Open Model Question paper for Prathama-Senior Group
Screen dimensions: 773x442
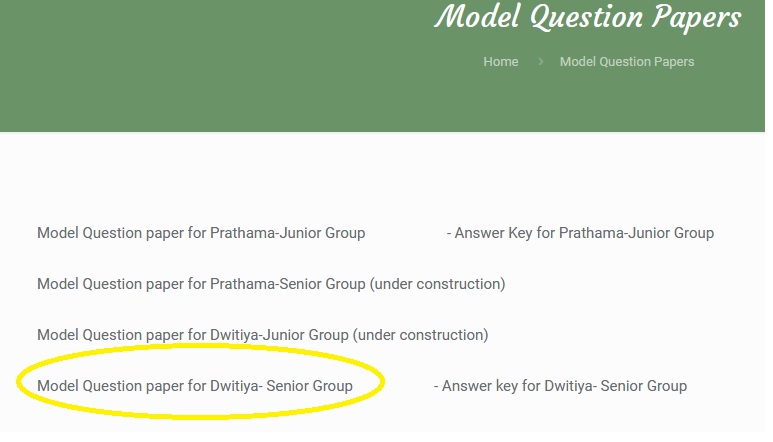202,284
